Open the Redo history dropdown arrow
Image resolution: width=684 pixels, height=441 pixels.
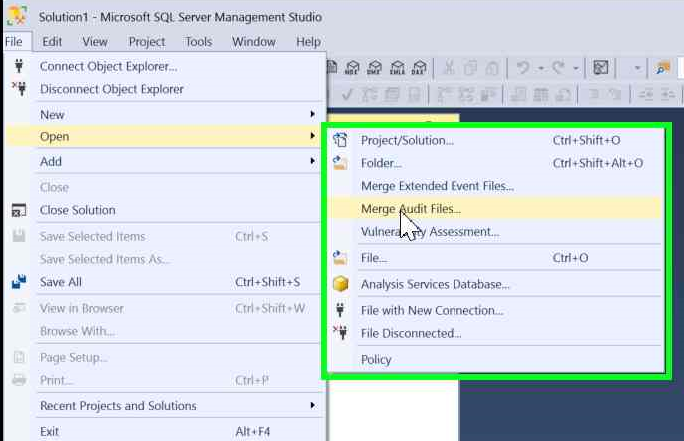576,68
